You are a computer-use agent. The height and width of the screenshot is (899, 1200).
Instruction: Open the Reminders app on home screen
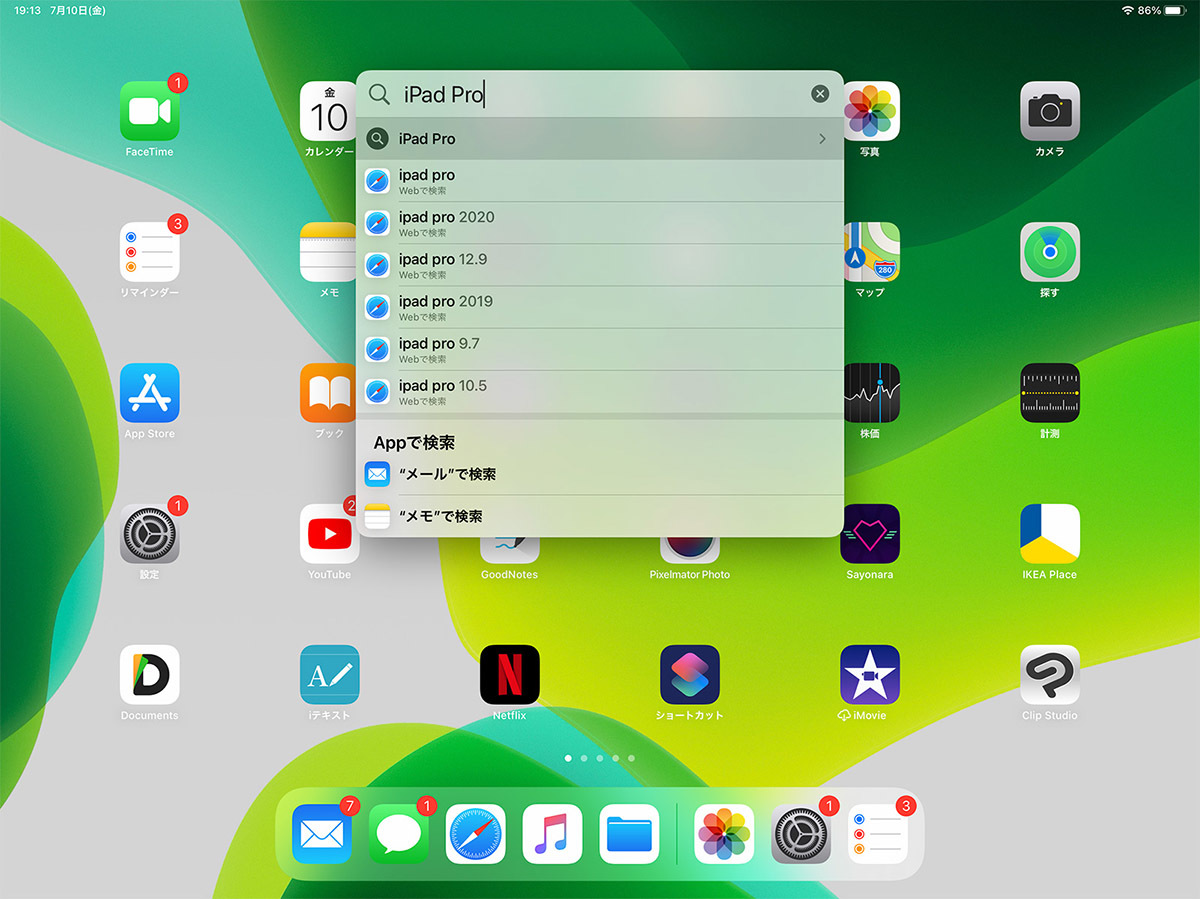149,252
